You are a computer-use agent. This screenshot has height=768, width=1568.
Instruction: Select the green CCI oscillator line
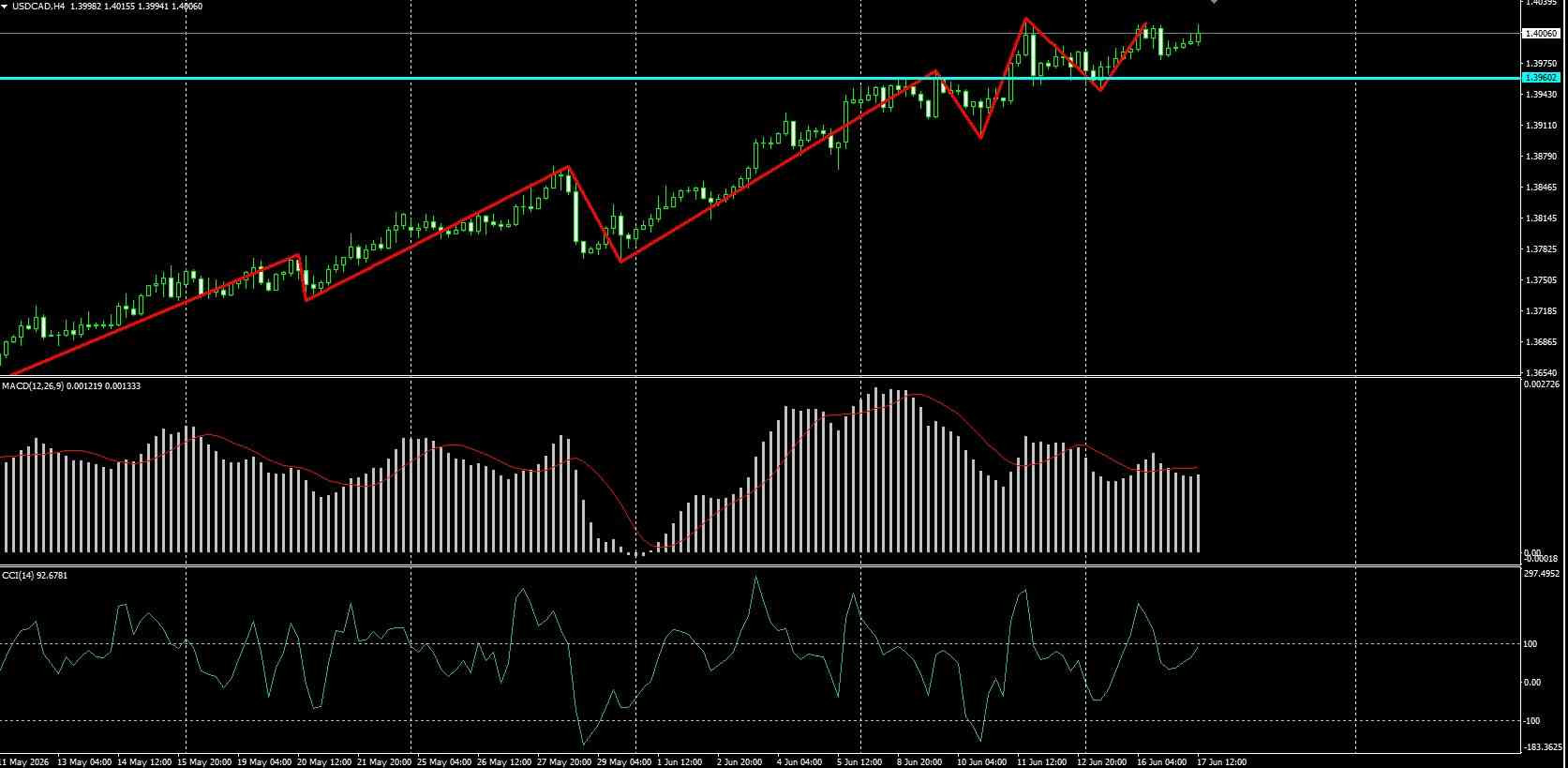(x=600, y=656)
